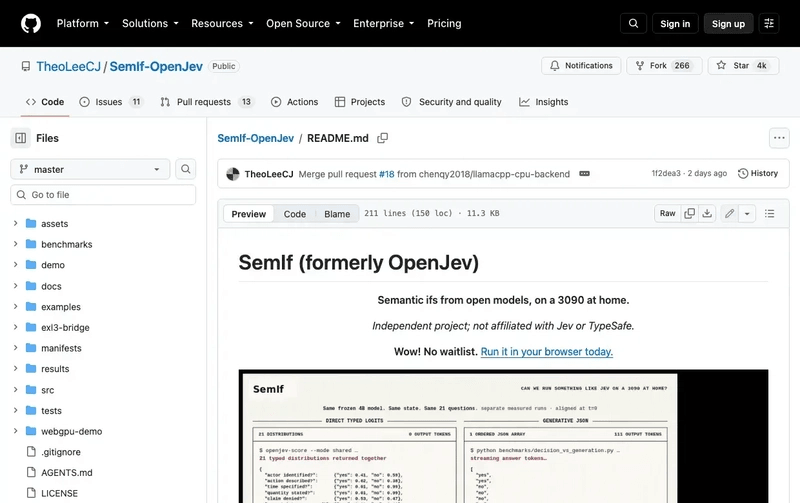Image resolution: width=800 pixels, height=503 pixels.
Task: Star the Semlf-OpenJev repository
Action: tap(743, 66)
